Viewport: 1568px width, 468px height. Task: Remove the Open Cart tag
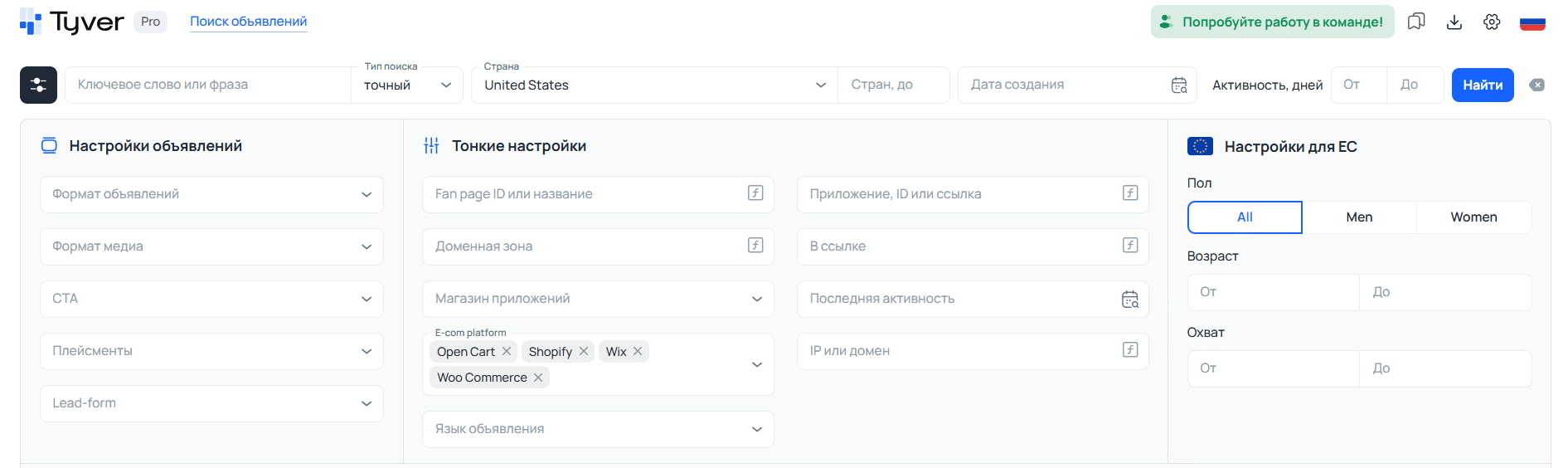pyautogui.click(x=507, y=351)
